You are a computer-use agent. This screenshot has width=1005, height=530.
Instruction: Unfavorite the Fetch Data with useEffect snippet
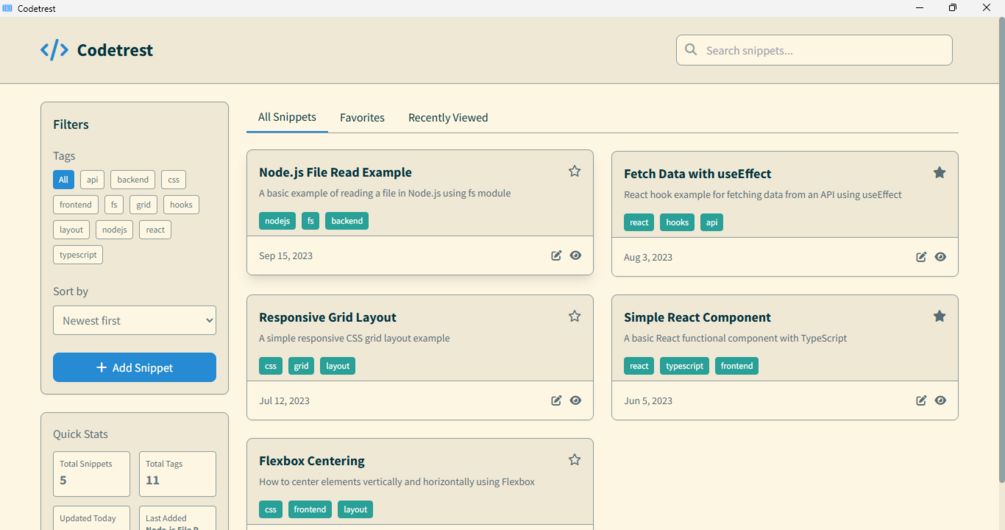click(x=940, y=173)
